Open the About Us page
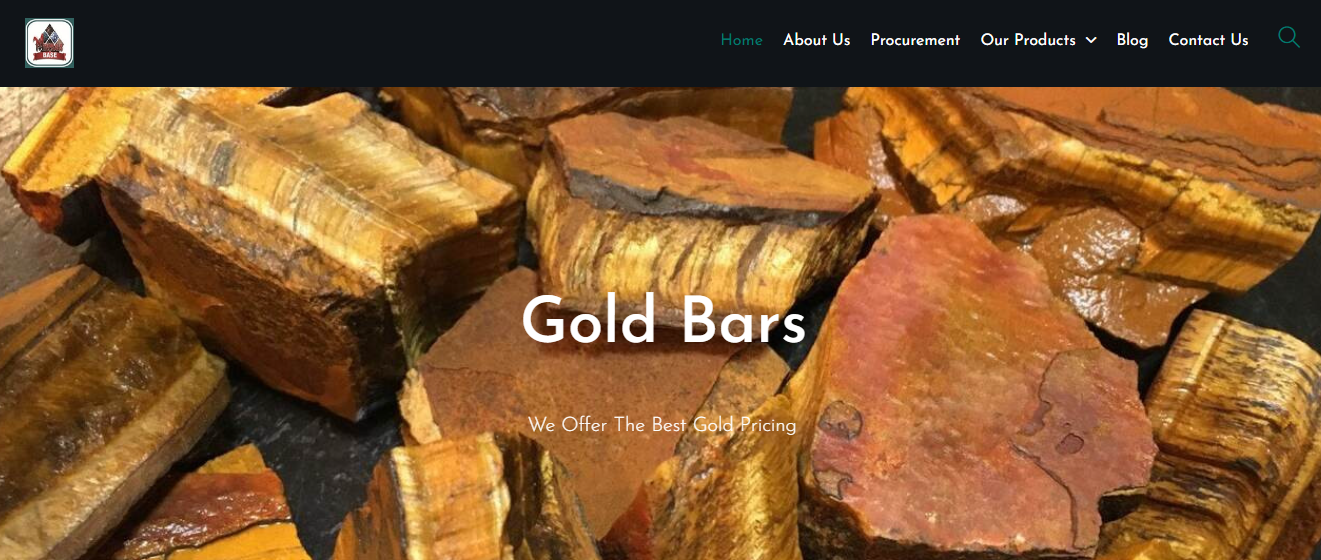 tap(816, 40)
